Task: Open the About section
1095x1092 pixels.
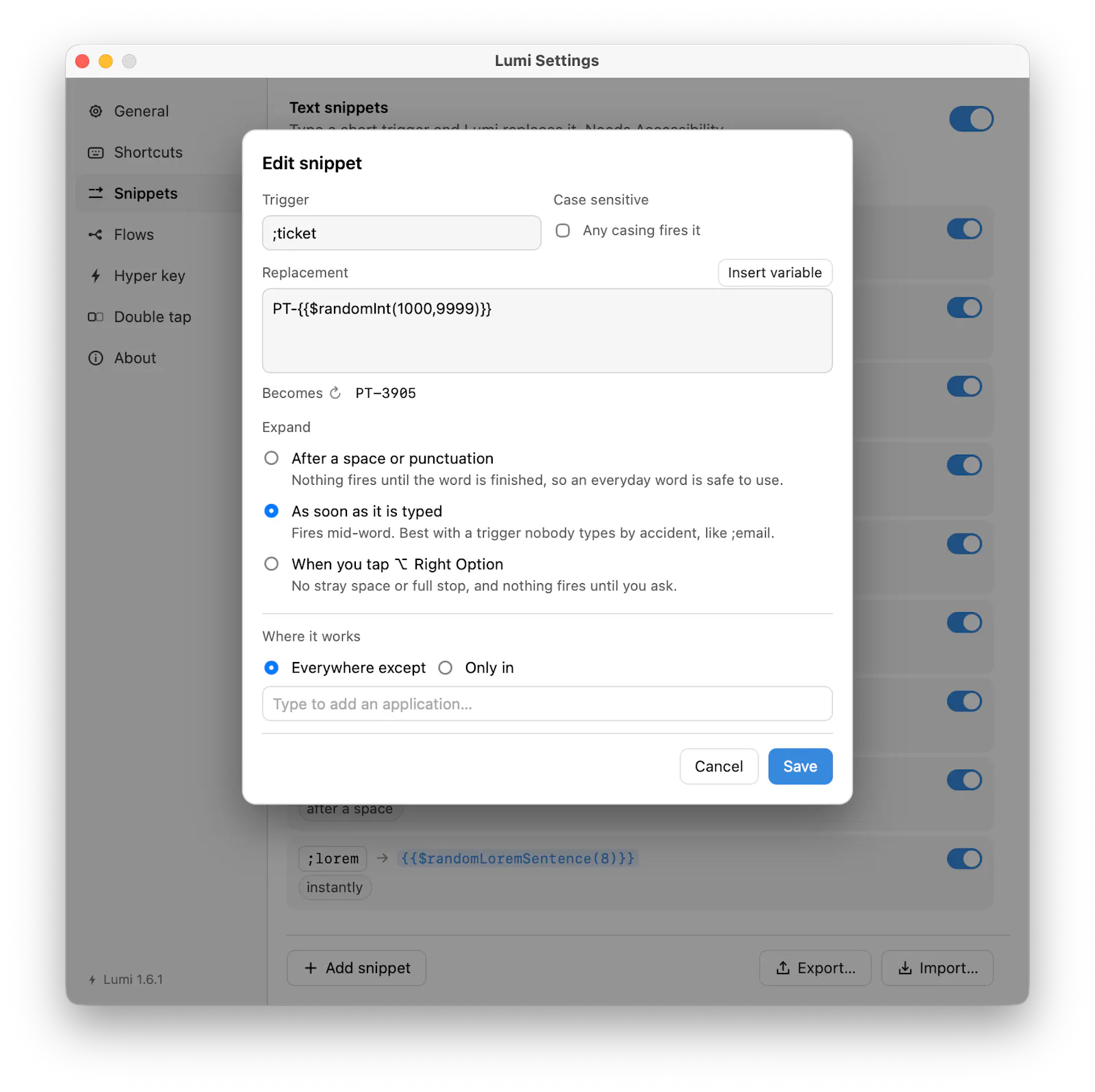Action: [159, 357]
